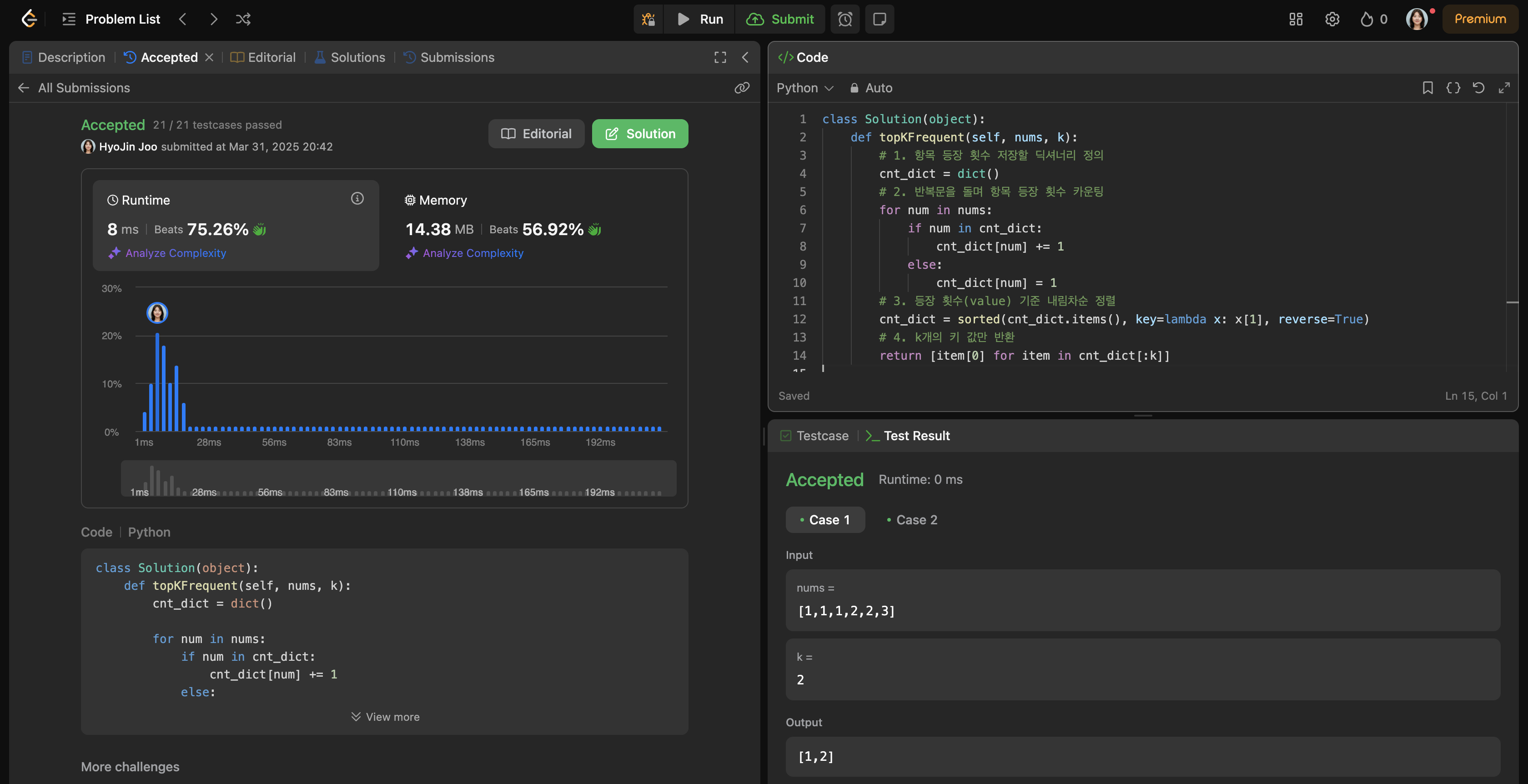
Task: Select the Case 2 test case
Action: [912, 519]
